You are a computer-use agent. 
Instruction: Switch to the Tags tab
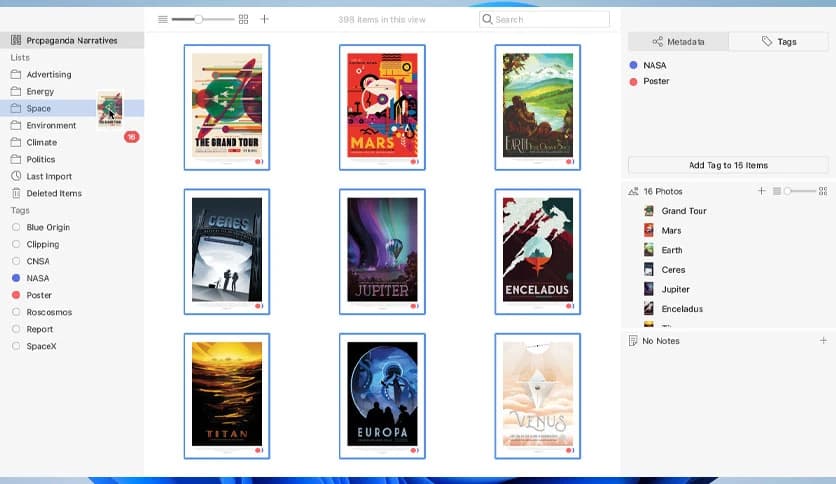click(x=779, y=42)
